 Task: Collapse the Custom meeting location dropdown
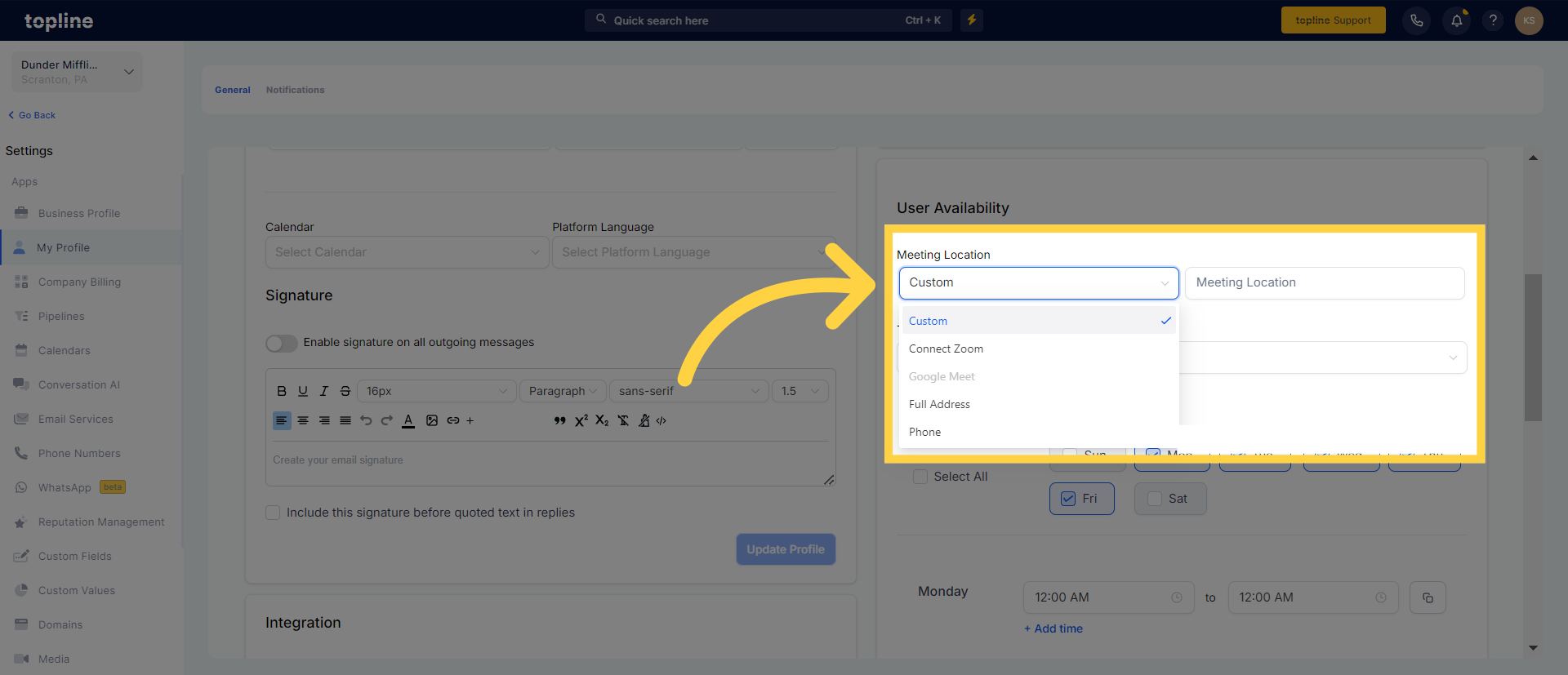tap(1039, 282)
